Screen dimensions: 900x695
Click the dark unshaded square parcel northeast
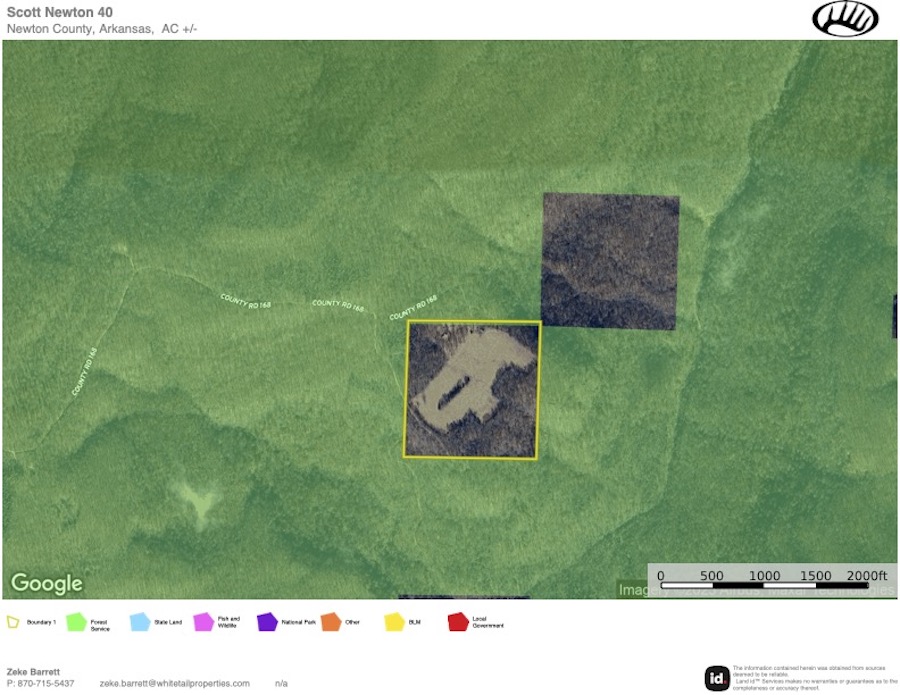click(610, 261)
